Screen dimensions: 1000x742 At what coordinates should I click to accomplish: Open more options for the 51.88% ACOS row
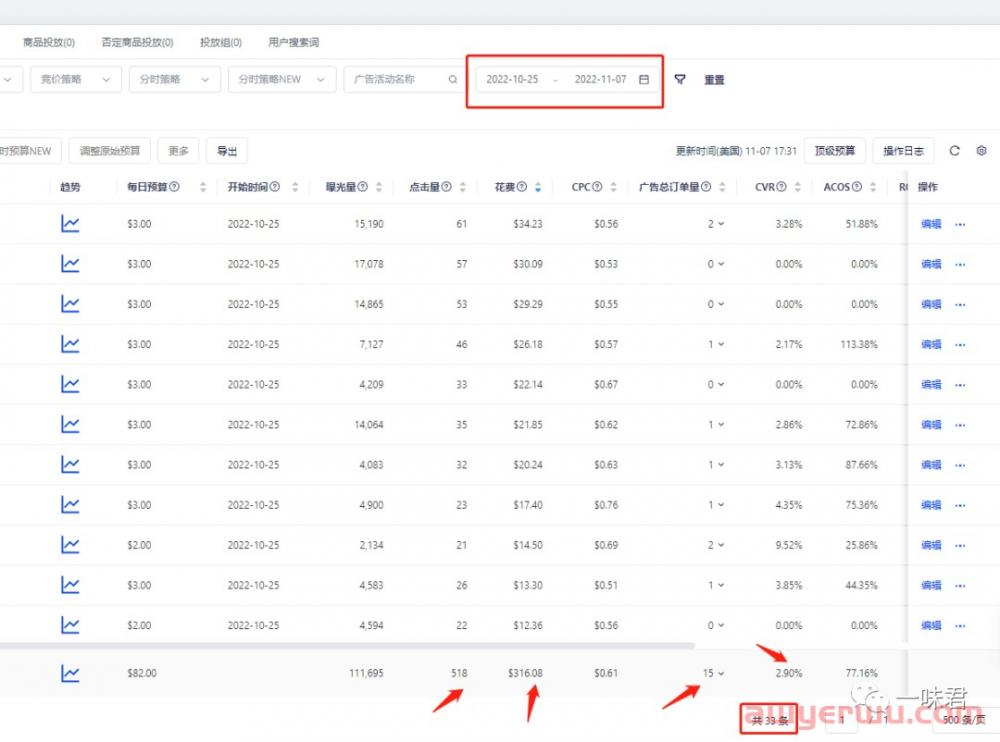tap(960, 224)
